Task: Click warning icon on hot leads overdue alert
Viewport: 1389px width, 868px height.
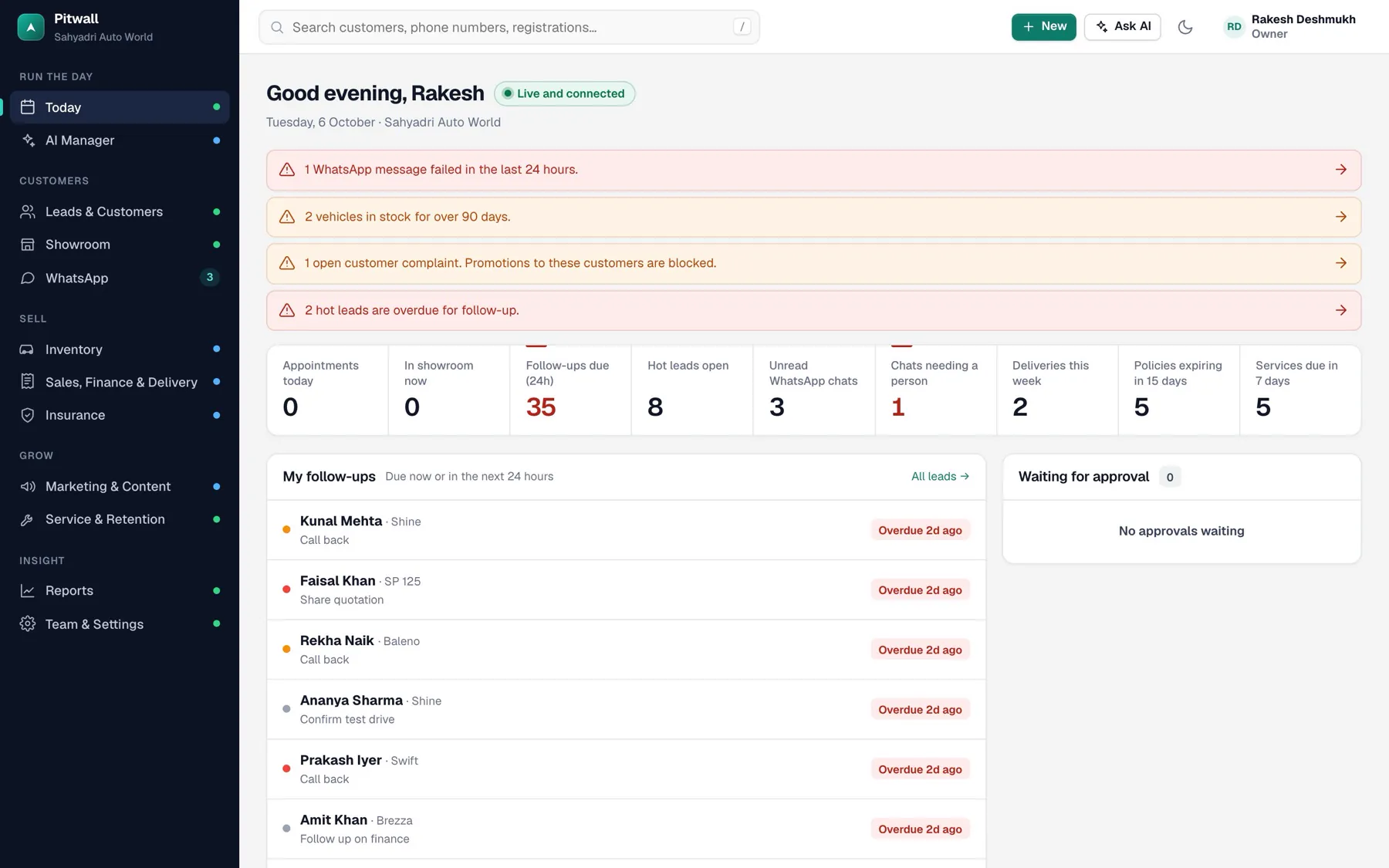Action: [287, 310]
